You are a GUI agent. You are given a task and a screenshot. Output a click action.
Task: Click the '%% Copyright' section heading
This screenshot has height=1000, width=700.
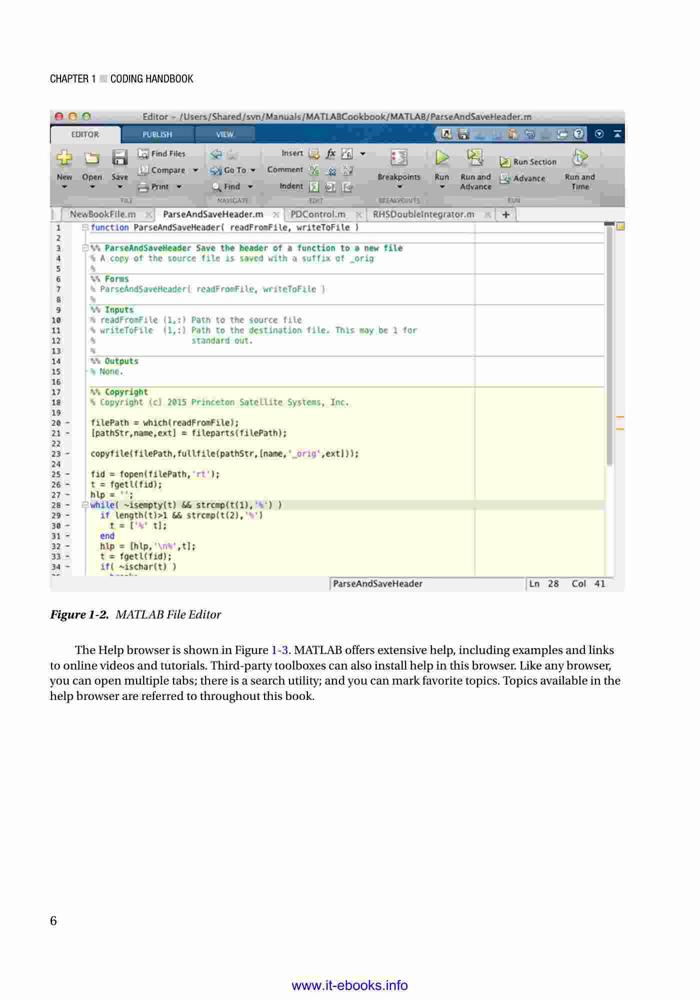[x=119, y=392]
